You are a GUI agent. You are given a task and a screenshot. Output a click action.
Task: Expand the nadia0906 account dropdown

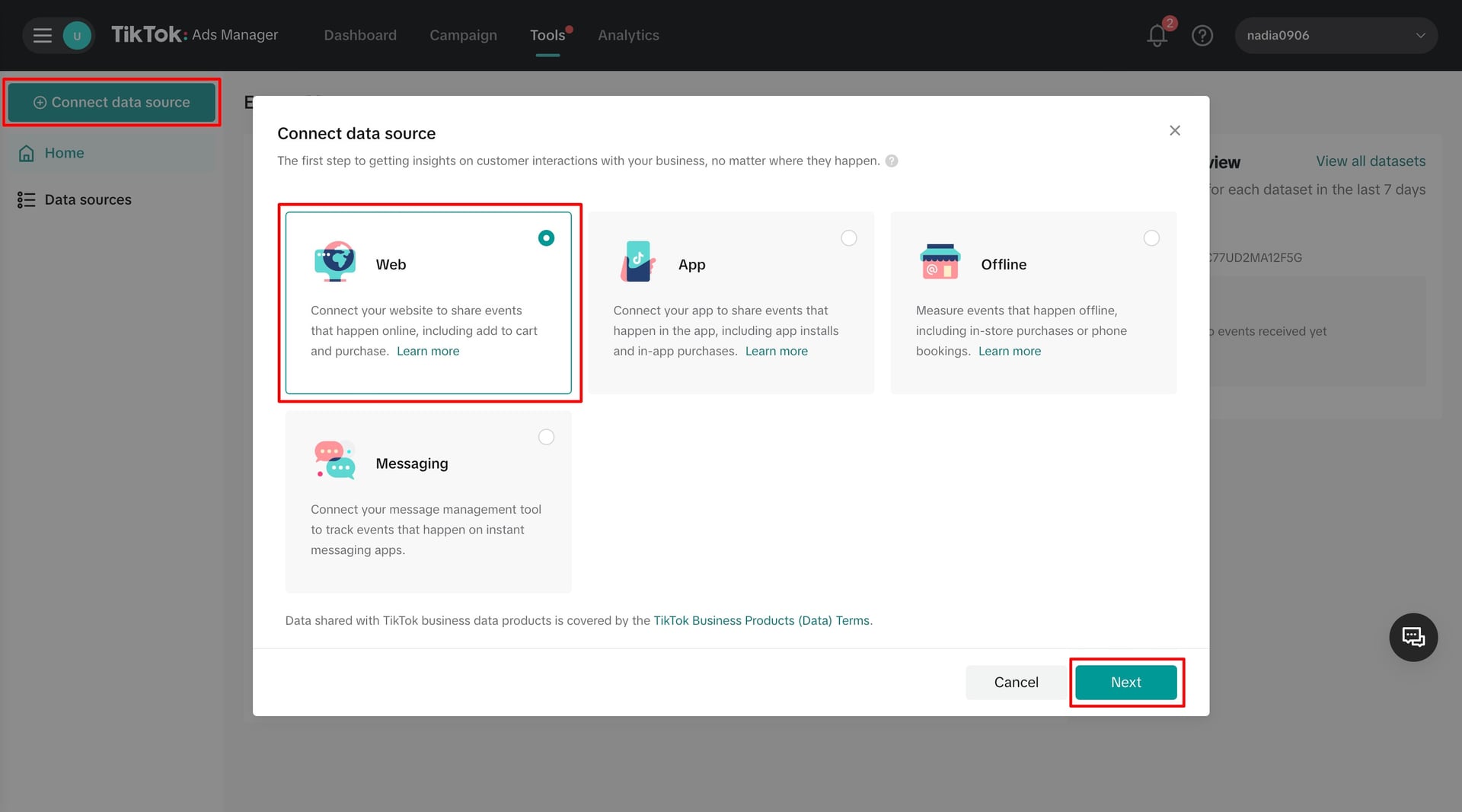[x=1336, y=36]
